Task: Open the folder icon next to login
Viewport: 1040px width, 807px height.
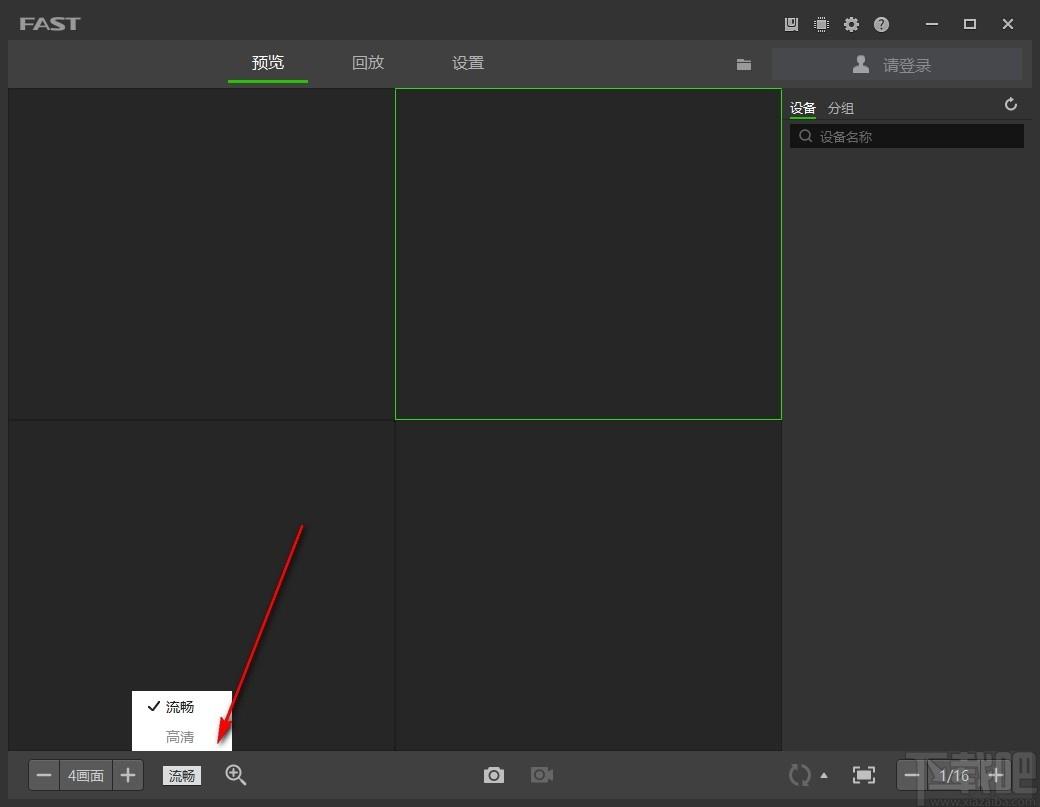Action: tap(744, 64)
